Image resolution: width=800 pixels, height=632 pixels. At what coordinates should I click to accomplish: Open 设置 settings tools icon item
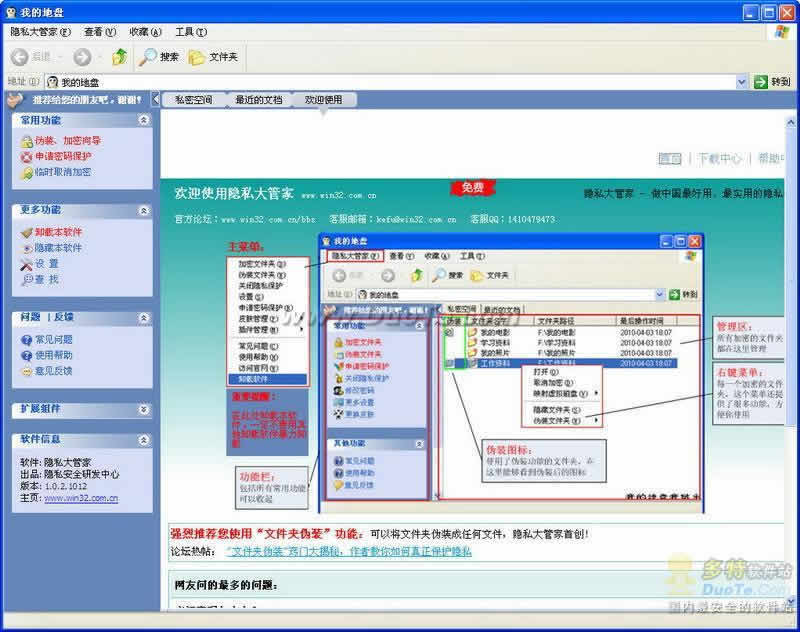(x=40, y=264)
